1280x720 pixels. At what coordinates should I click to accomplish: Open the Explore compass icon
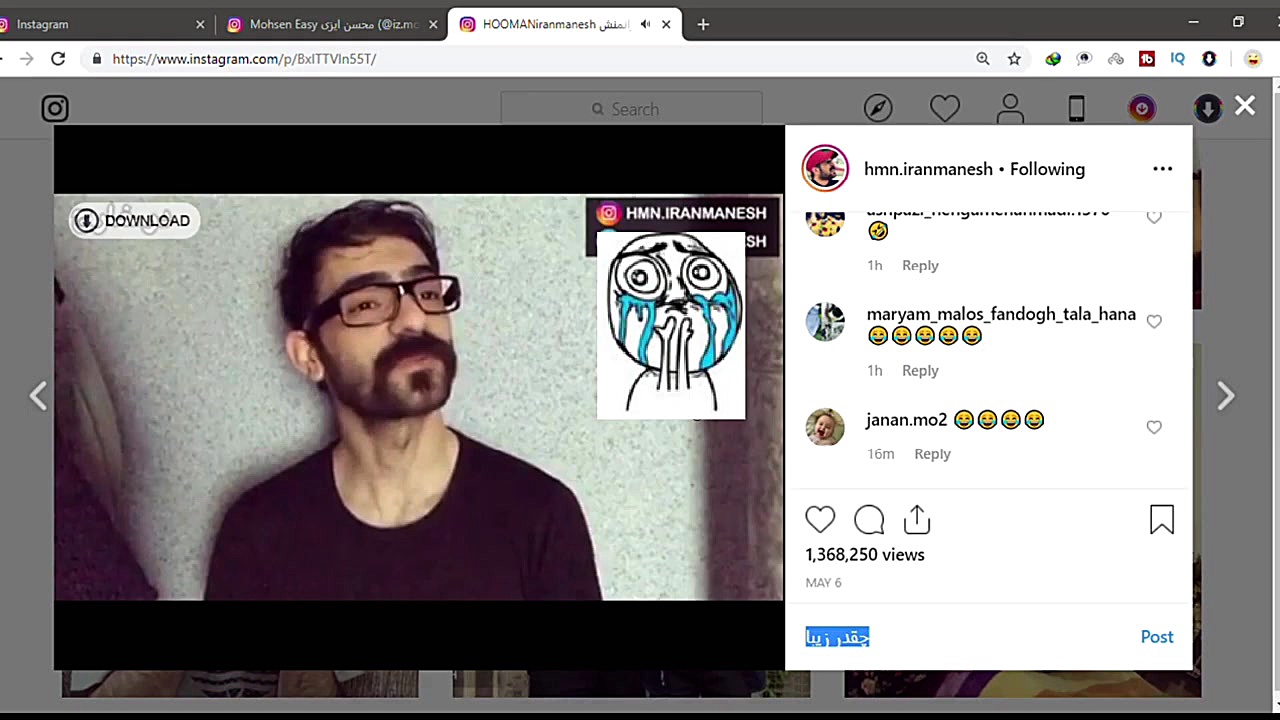point(878,108)
